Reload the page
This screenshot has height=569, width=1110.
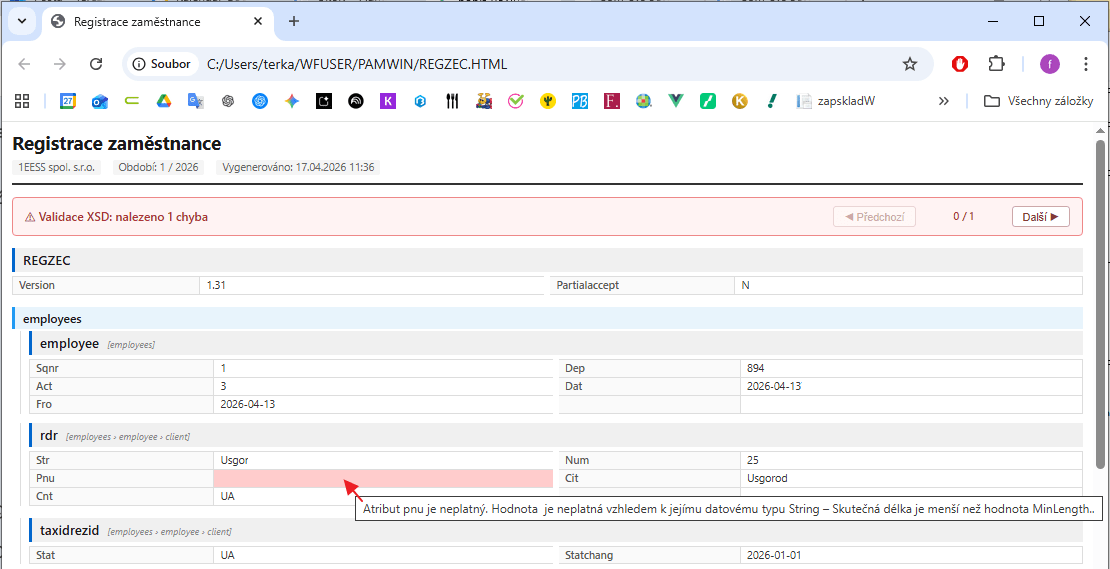pyautogui.click(x=96, y=64)
